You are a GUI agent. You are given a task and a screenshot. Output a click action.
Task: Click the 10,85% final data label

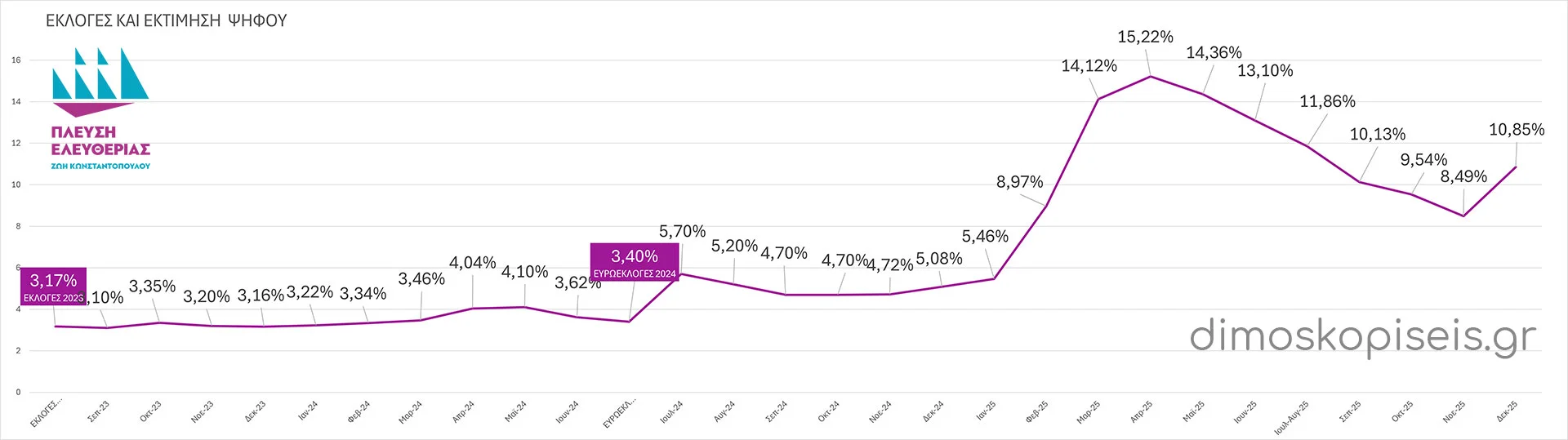(x=1517, y=130)
